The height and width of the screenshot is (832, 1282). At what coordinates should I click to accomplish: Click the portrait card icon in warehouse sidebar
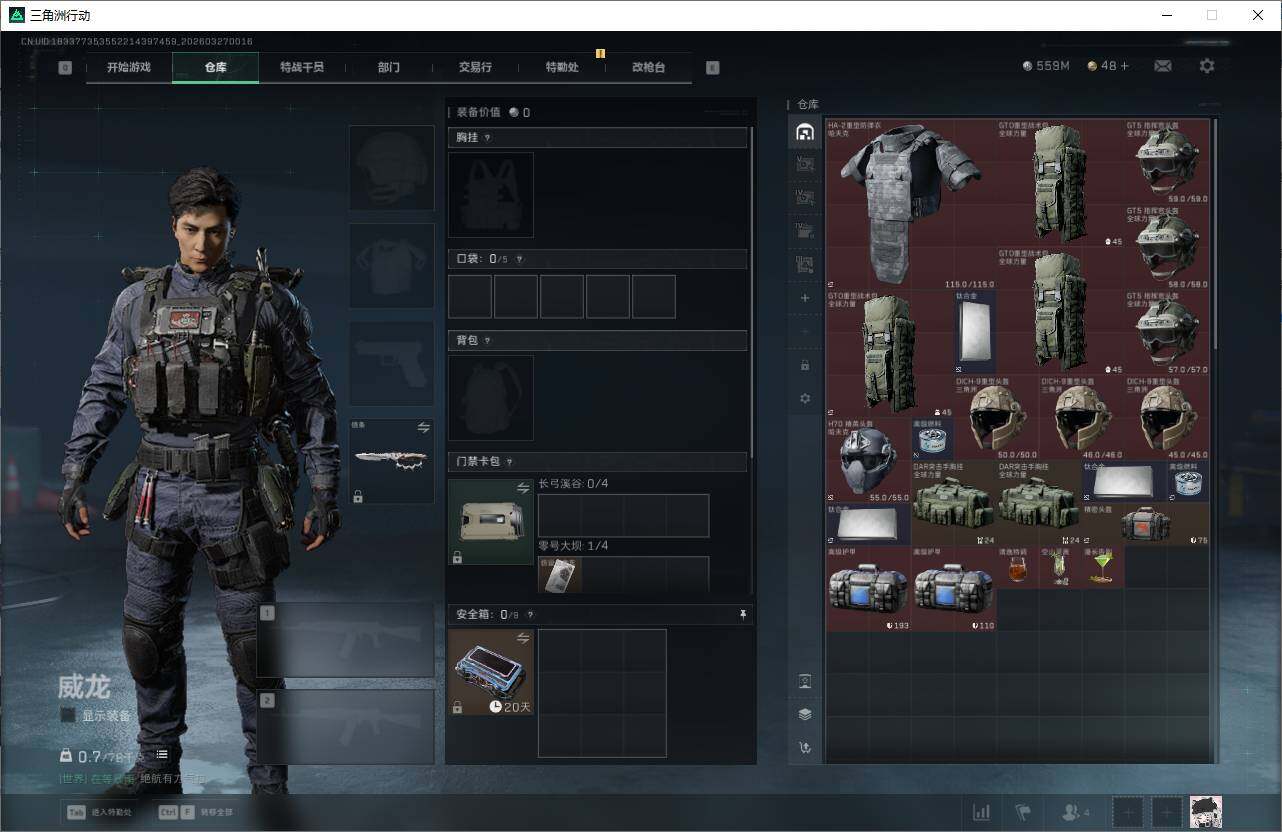[805, 681]
